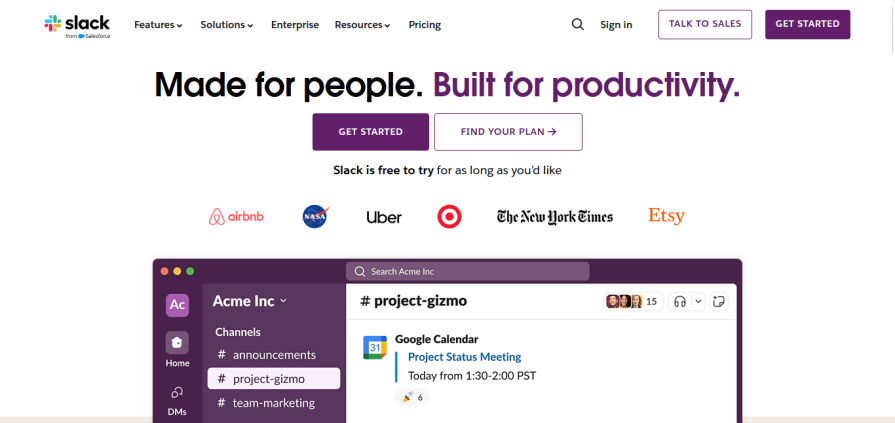Click the Acme Inc 'Ac' workspace avatar
Viewport: 895px width, 423px height.
(x=177, y=305)
